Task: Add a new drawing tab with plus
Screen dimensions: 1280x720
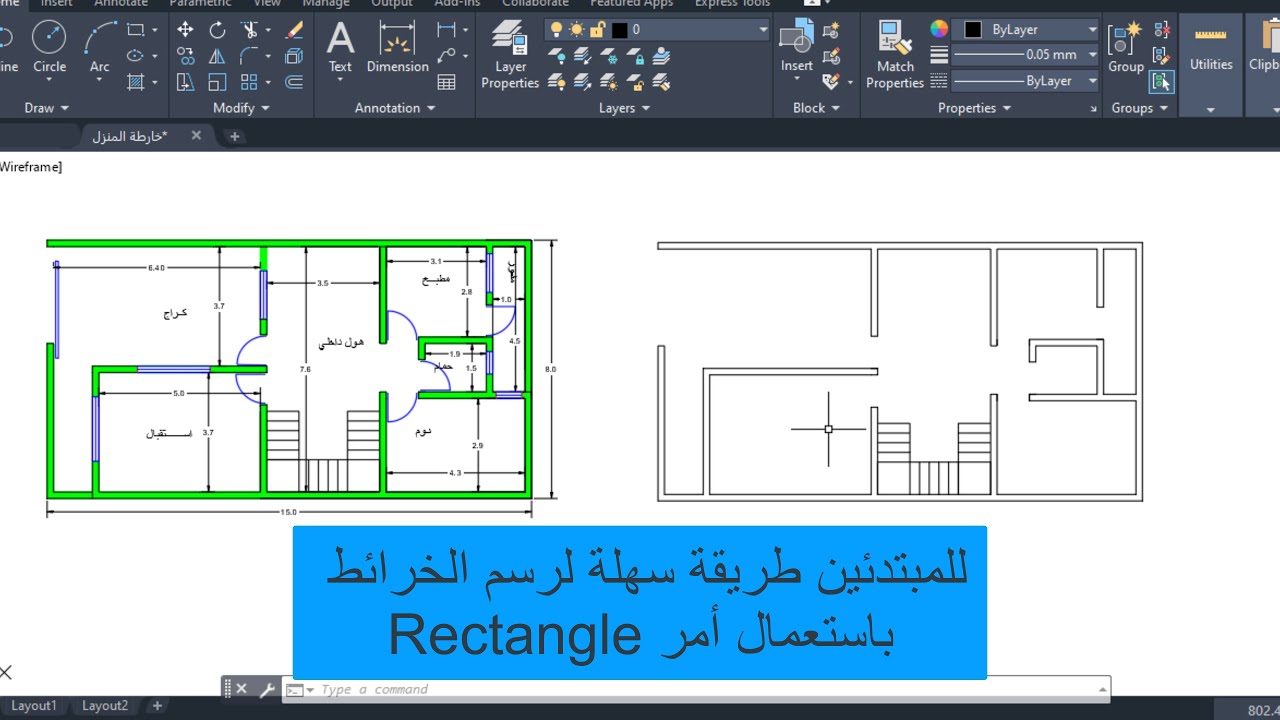Action: (x=235, y=136)
